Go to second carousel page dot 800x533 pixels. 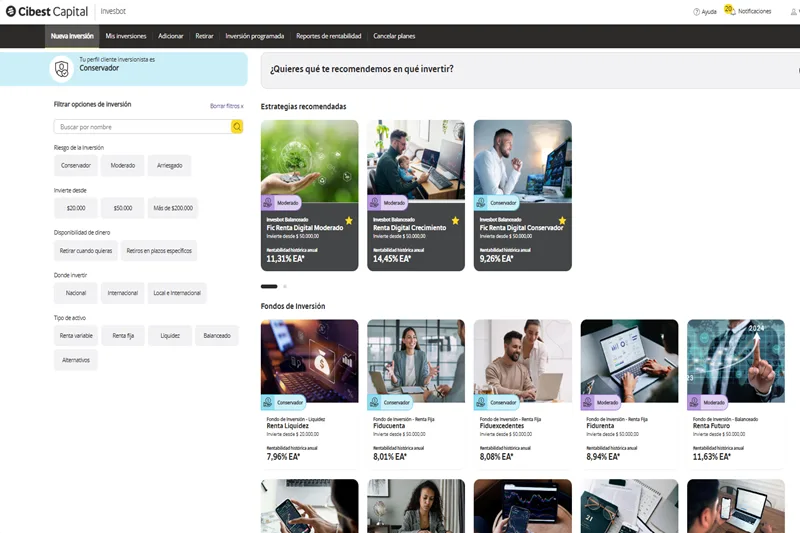coord(284,287)
